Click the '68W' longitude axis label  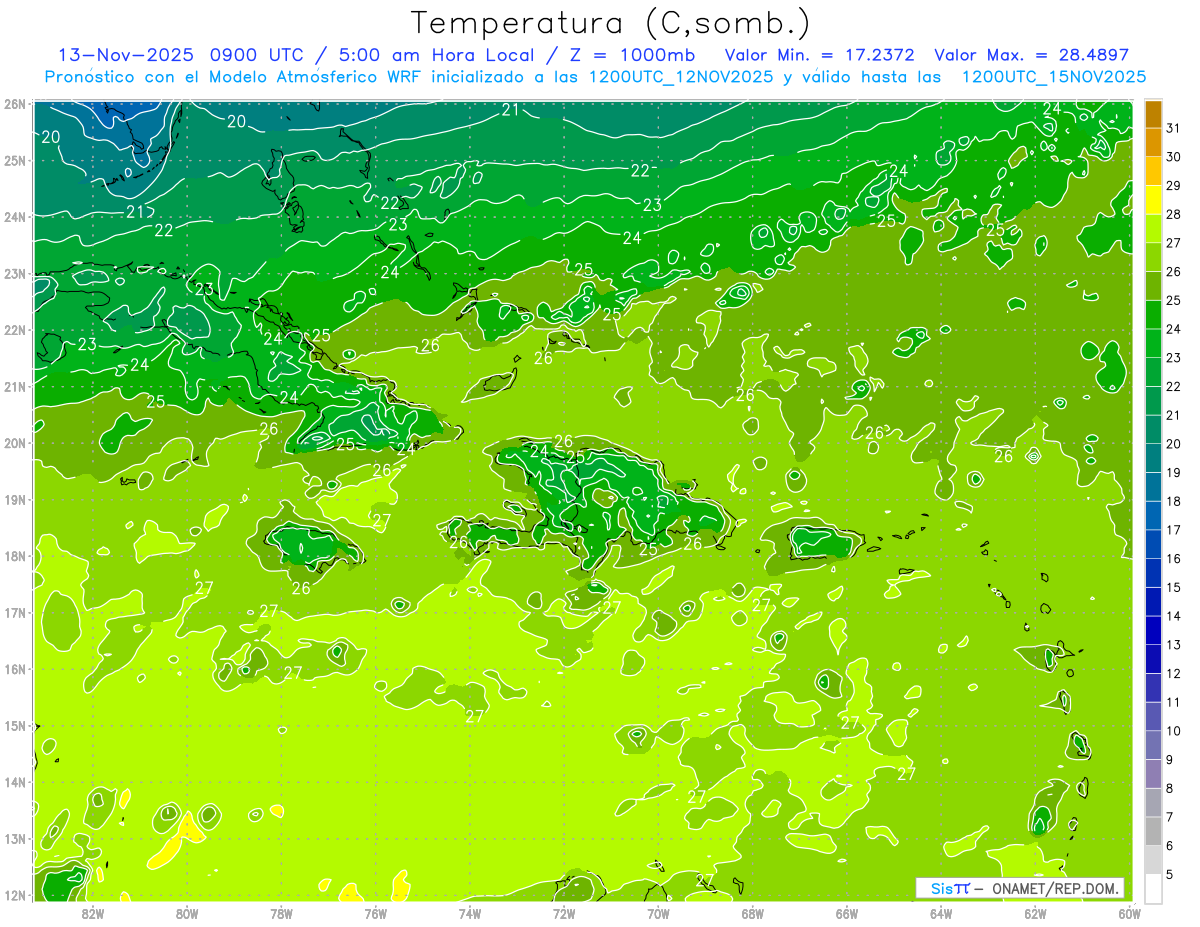coord(753,913)
